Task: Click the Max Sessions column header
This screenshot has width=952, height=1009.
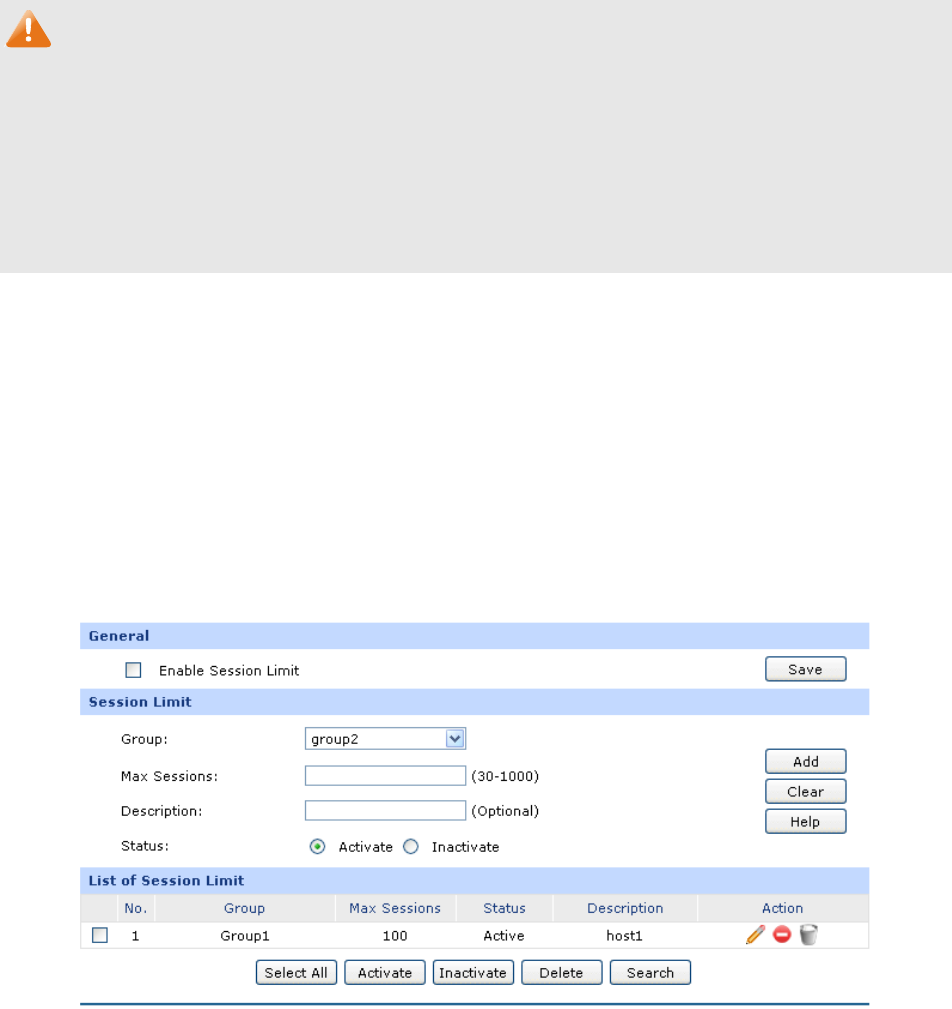Action: coord(395,908)
